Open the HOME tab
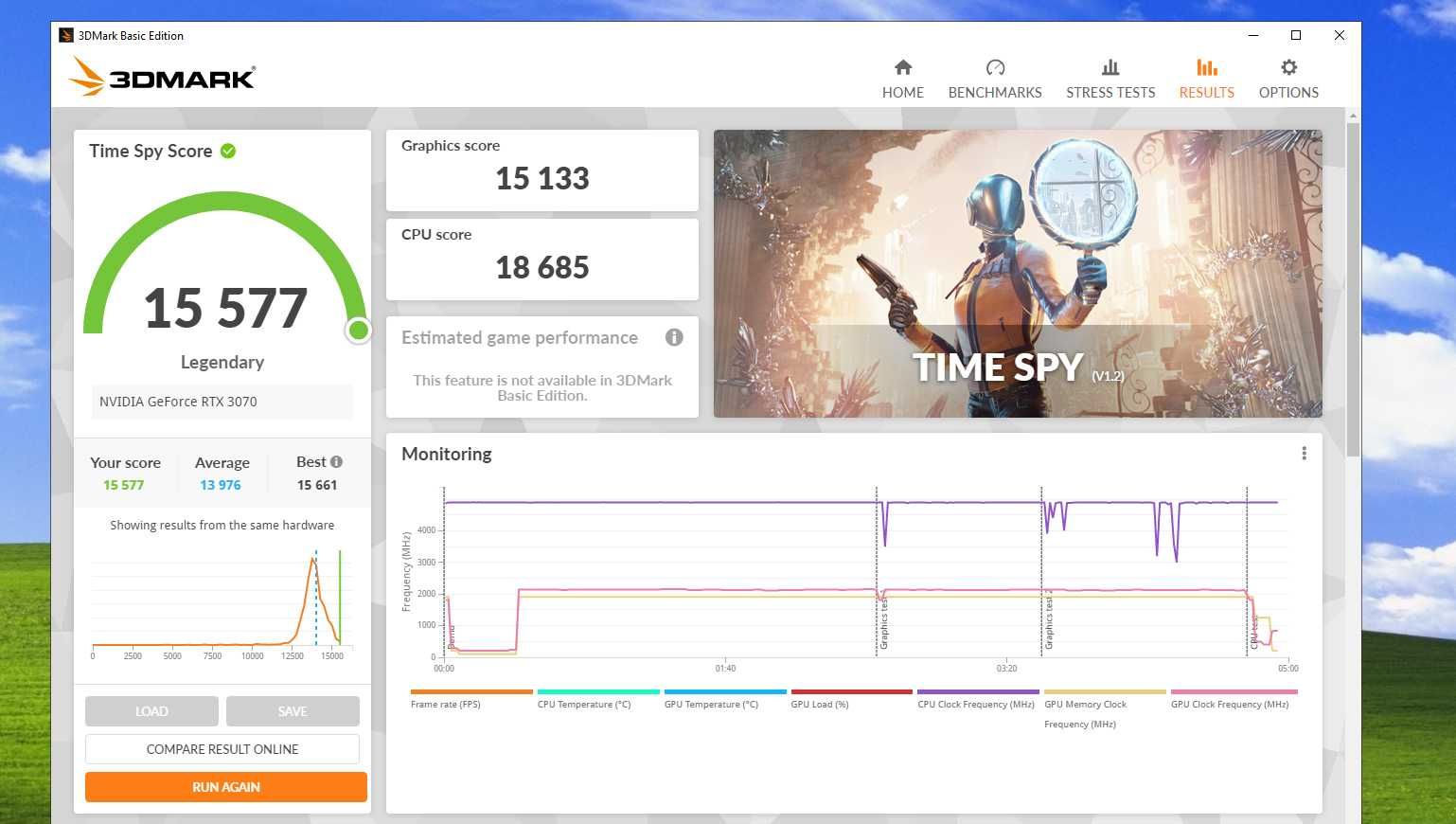This screenshot has height=824, width=1456. 902,80
